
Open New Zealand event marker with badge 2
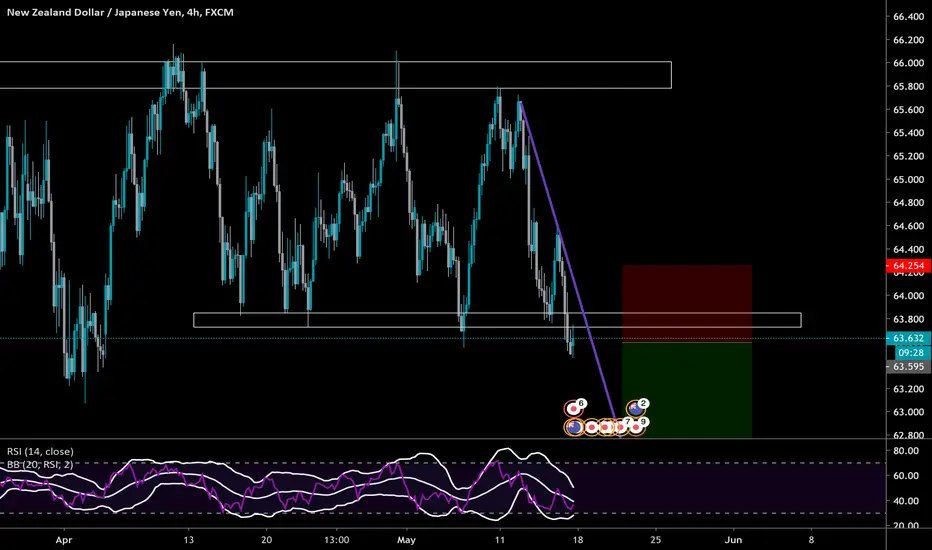pyautogui.click(x=636, y=408)
